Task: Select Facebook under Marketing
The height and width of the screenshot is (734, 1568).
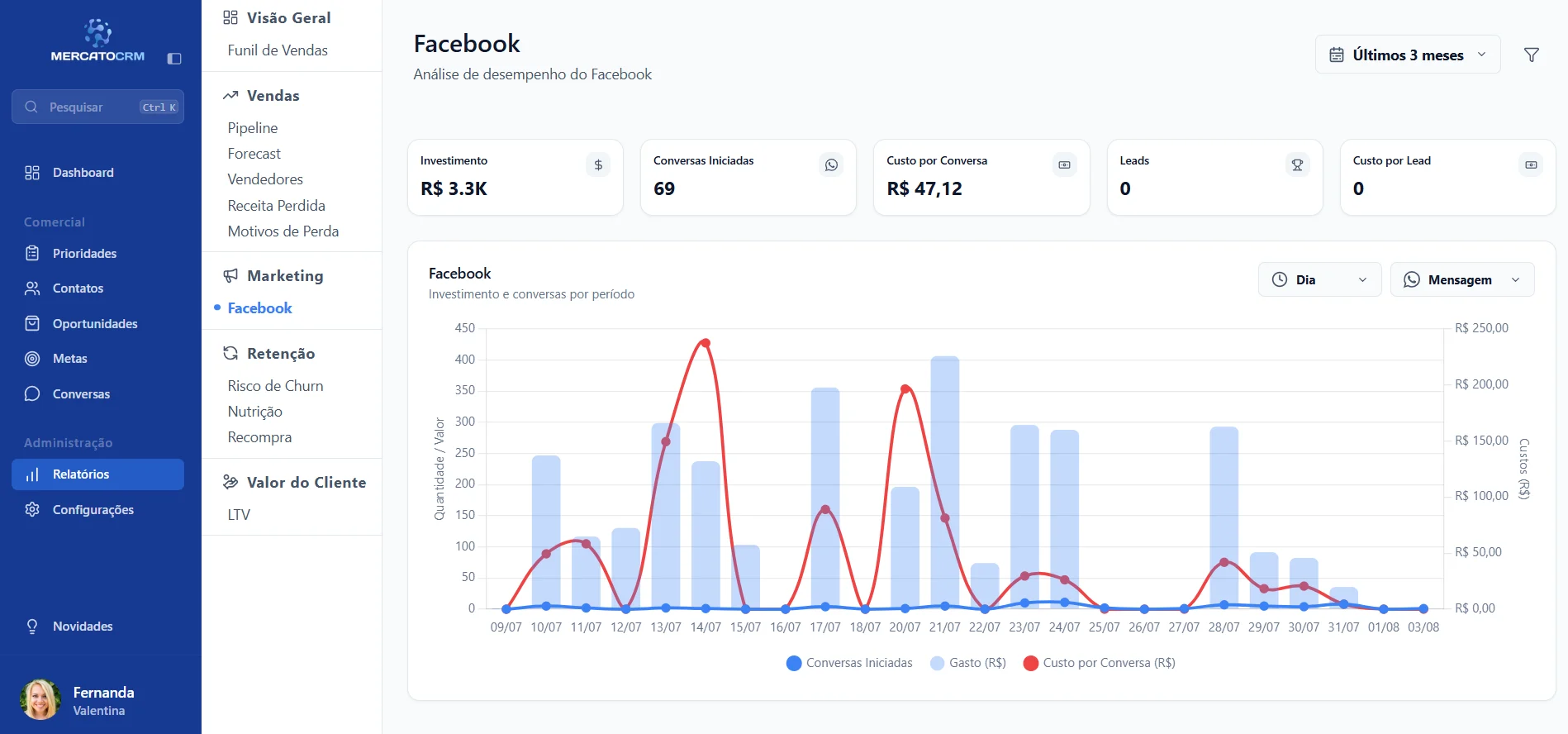Action: point(259,307)
